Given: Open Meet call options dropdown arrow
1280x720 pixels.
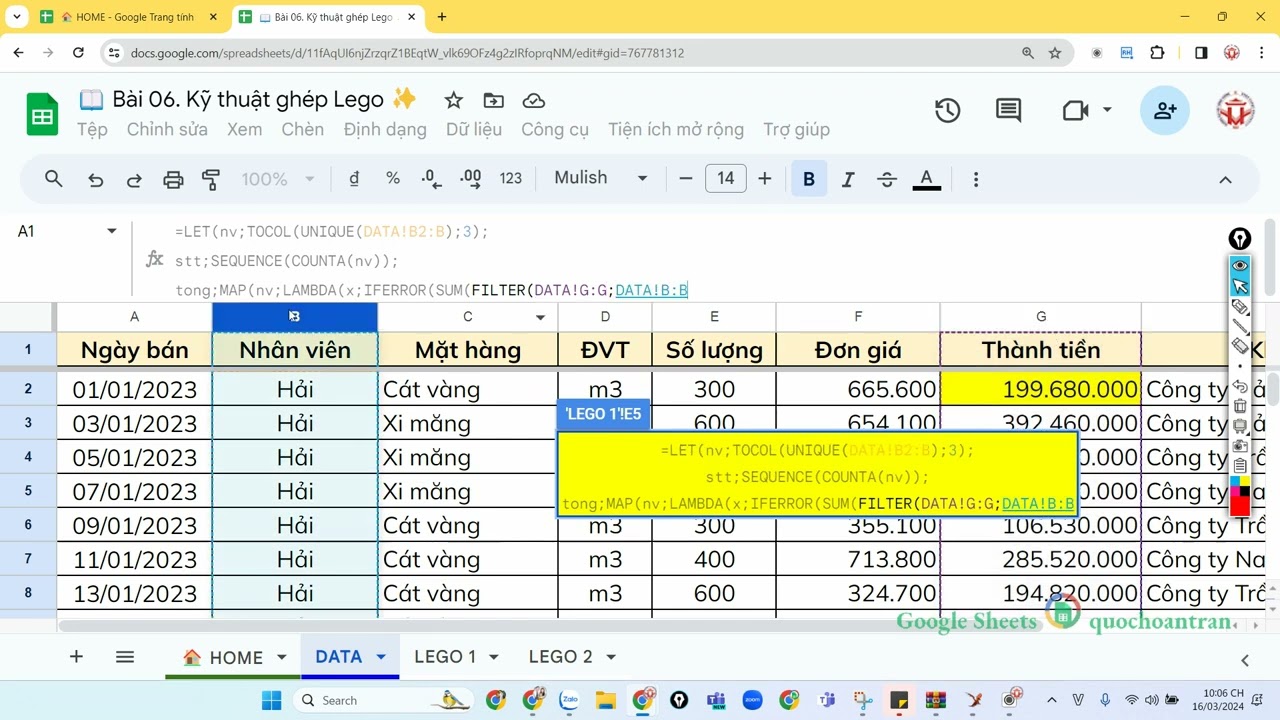Looking at the screenshot, I should point(1107,110).
